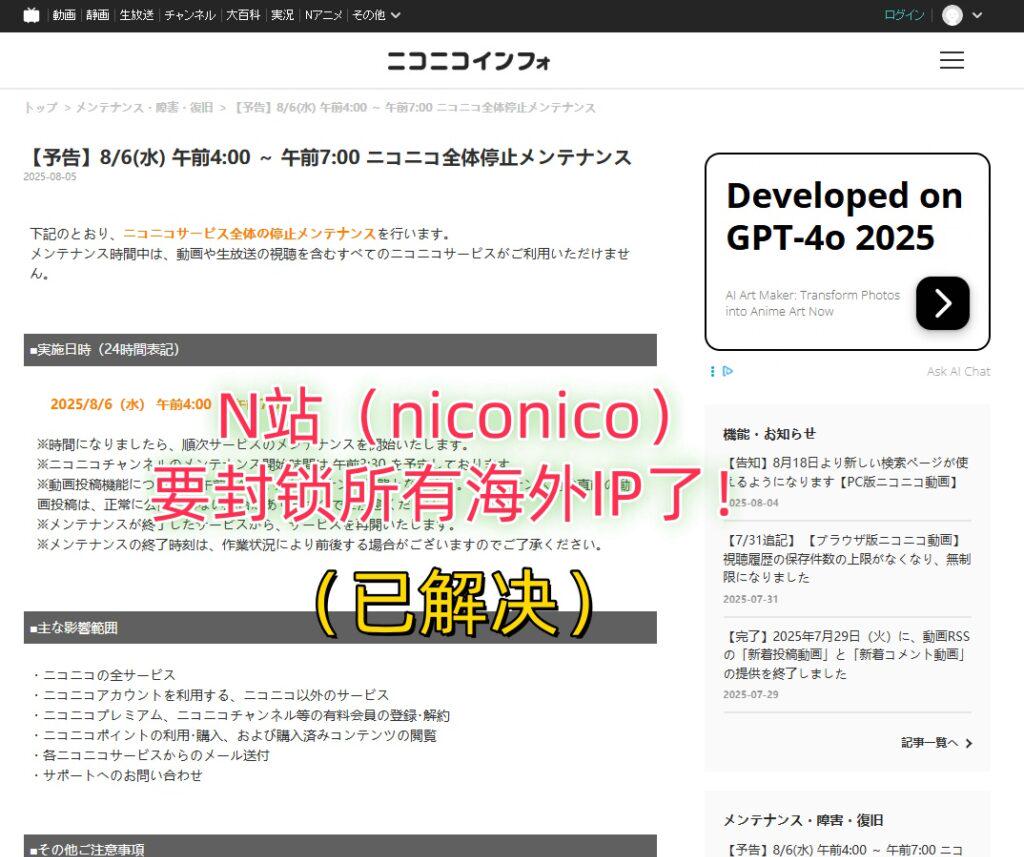Click the その他ご注意事項 section header

click(x=340, y=847)
